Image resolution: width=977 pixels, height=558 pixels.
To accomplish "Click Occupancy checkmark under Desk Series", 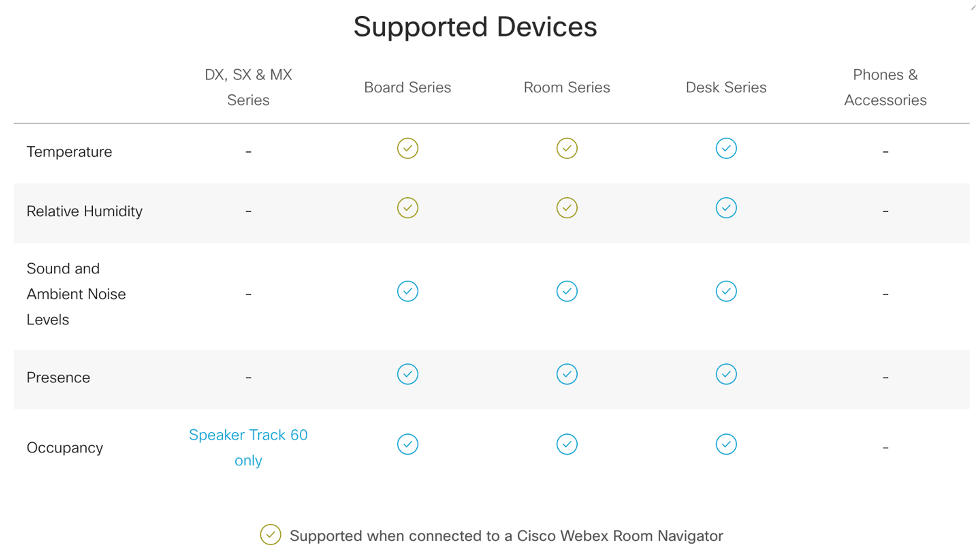I will click(726, 444).
